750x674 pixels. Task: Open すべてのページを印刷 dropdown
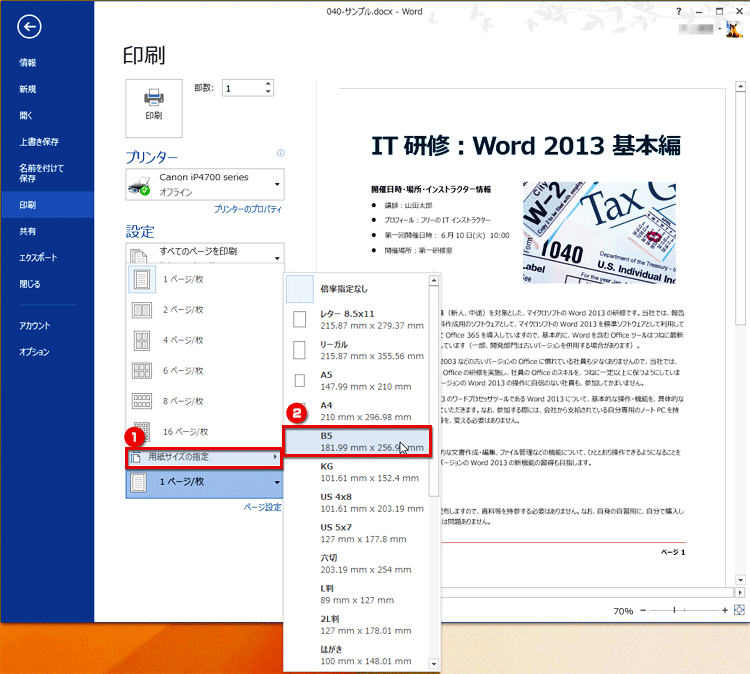click(x=205, y=254)
